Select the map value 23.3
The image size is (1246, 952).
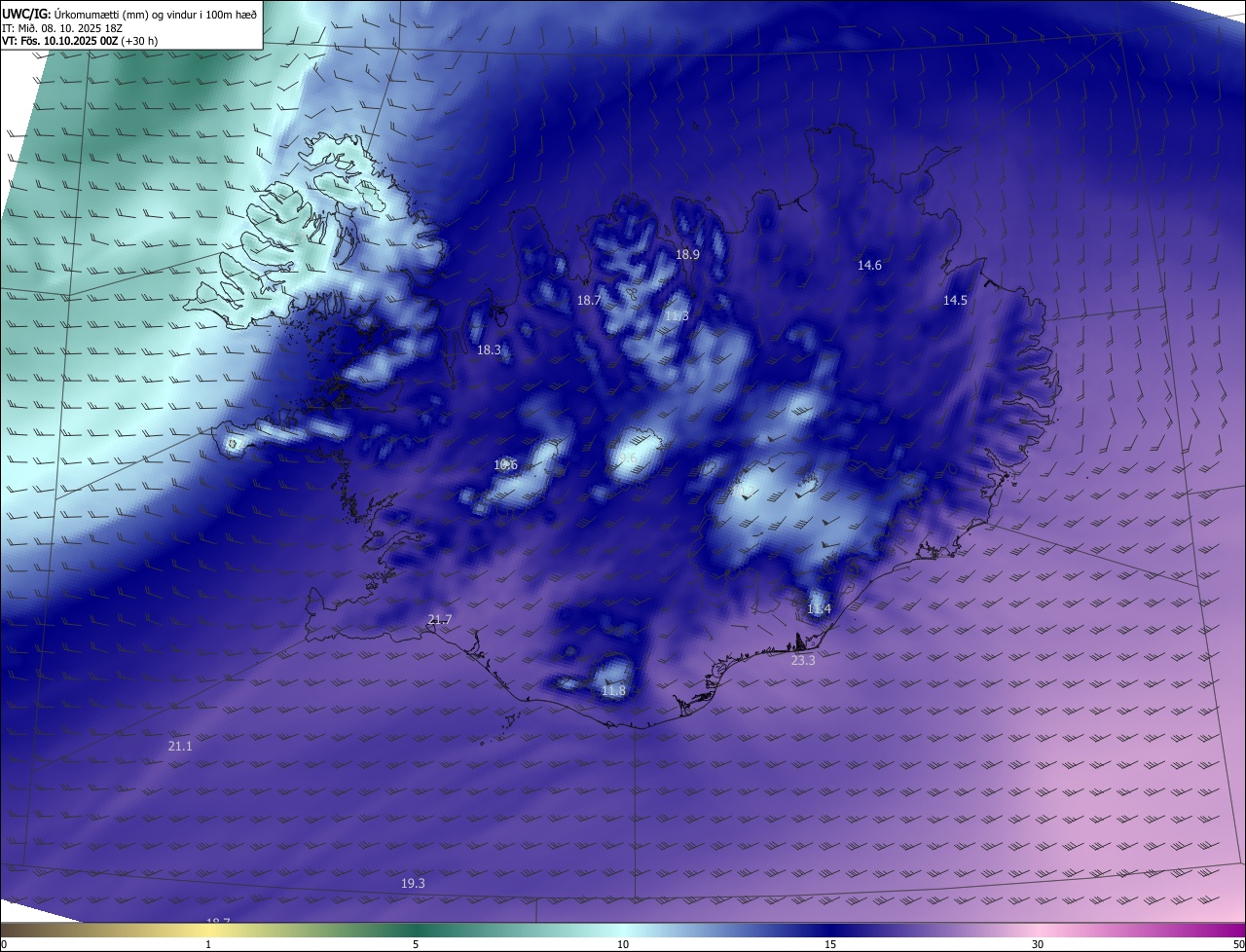pyautogui.click(x=802, y=660)
